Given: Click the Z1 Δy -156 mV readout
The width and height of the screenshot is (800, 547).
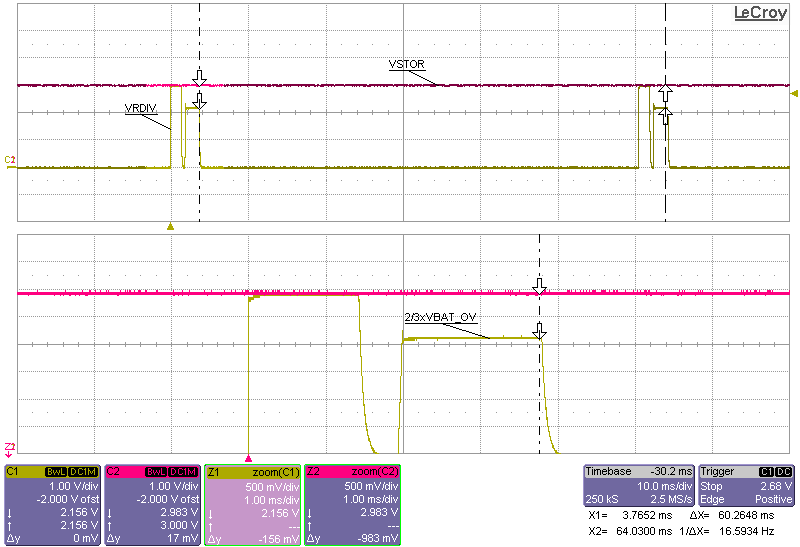Looking at the screenshot, I should tap(279, 538).
